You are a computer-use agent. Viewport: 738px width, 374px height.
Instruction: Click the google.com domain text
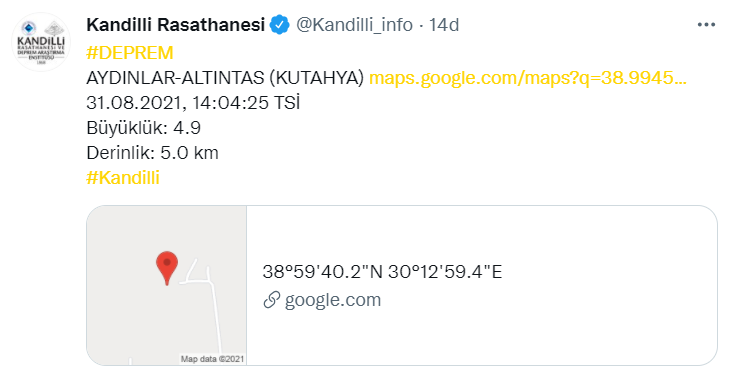(x=333, y=300)
